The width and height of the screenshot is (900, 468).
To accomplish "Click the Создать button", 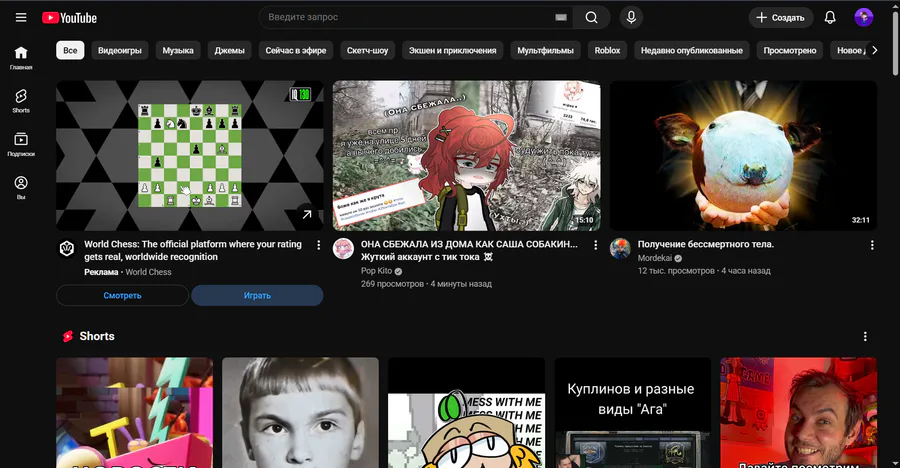I will pos(781,18).
